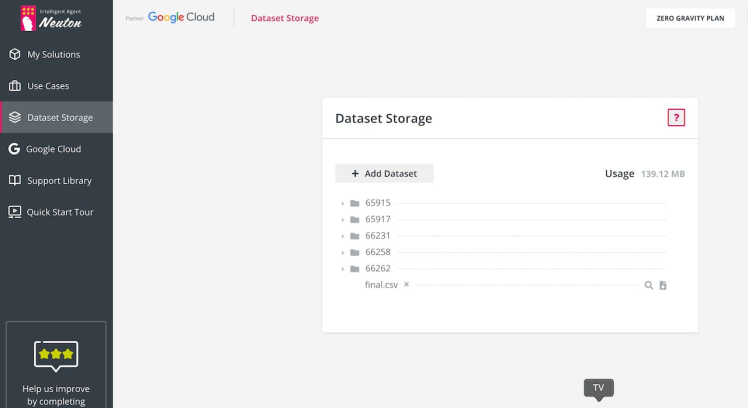The image size is (748, 408).
Task: Open the question mark help icon
Action: pos(677,118)
